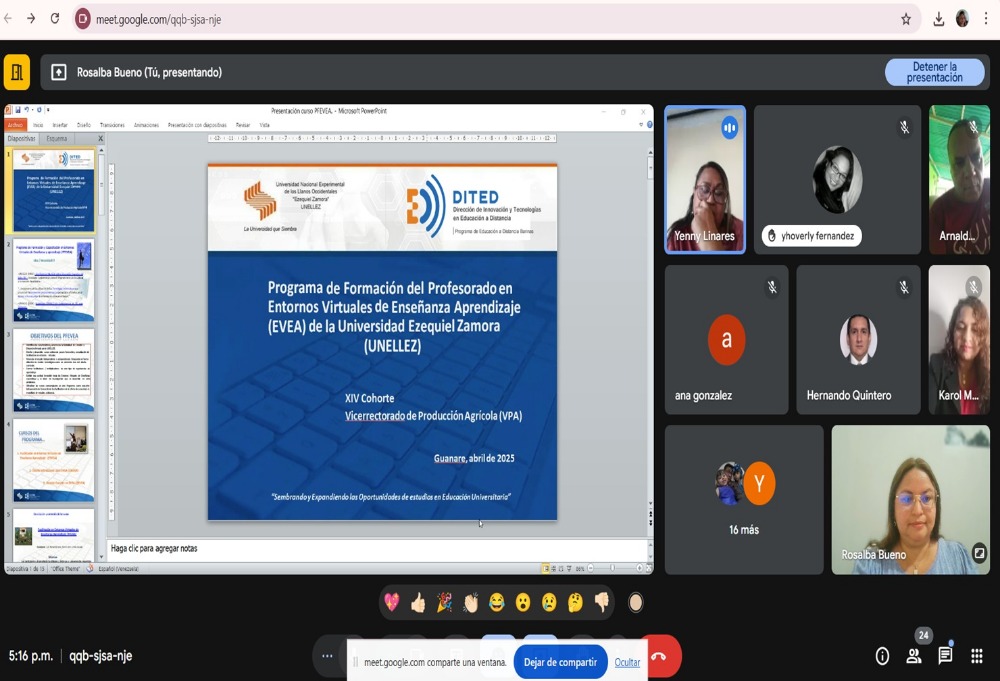1000x681 pixels.
Task: Change the emoji skin tone selector
Action: pos(635,602)
